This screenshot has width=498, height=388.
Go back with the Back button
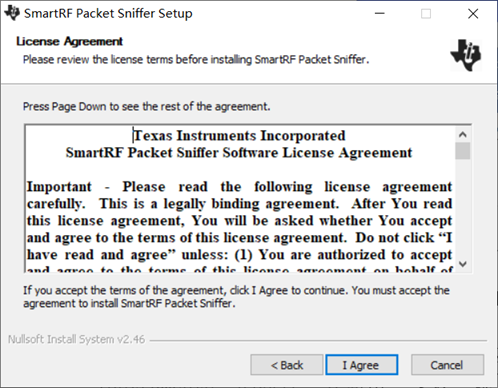coord(287,365)
